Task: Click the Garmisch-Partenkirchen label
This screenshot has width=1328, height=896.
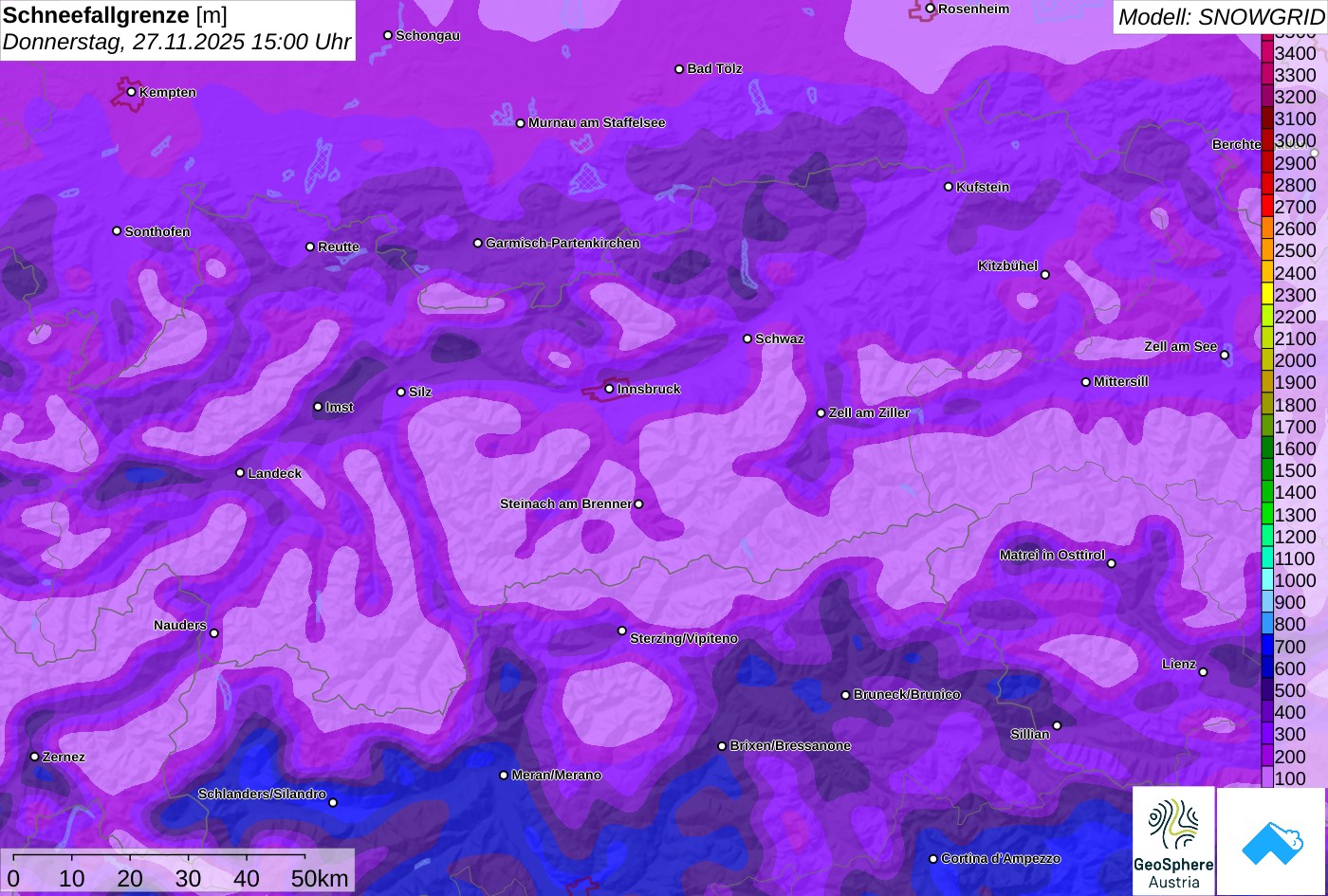Action: click(x=563, y=244)
